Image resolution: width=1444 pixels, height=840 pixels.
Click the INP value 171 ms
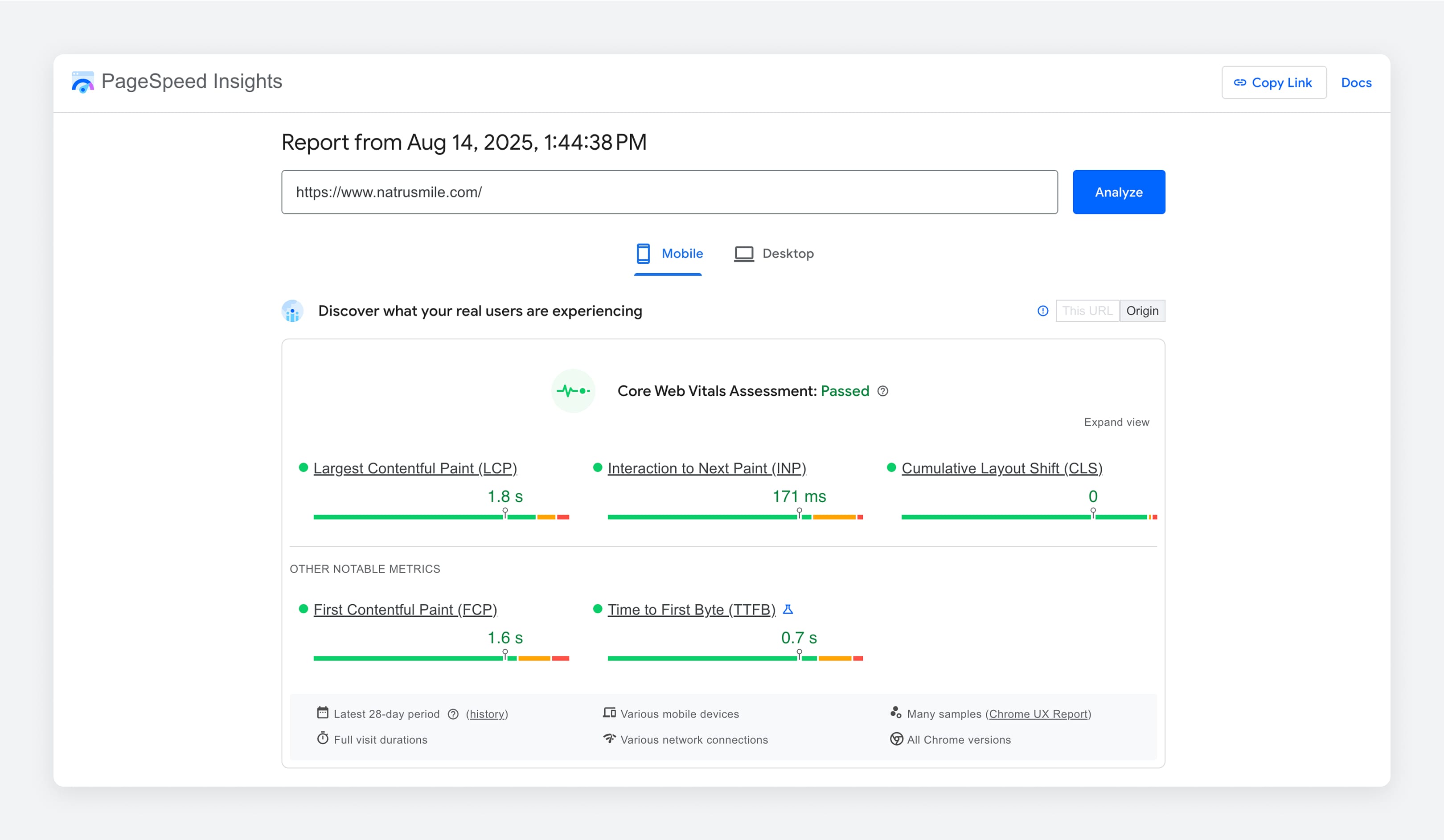pyautogui.click(x=799, y=496)
